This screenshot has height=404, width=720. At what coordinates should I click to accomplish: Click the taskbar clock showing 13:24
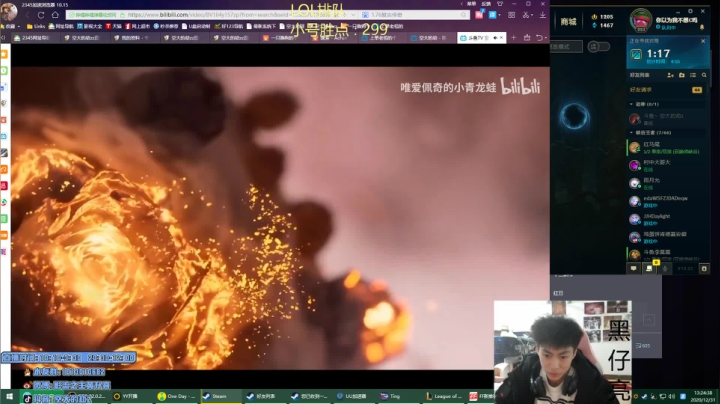(703, 396)
